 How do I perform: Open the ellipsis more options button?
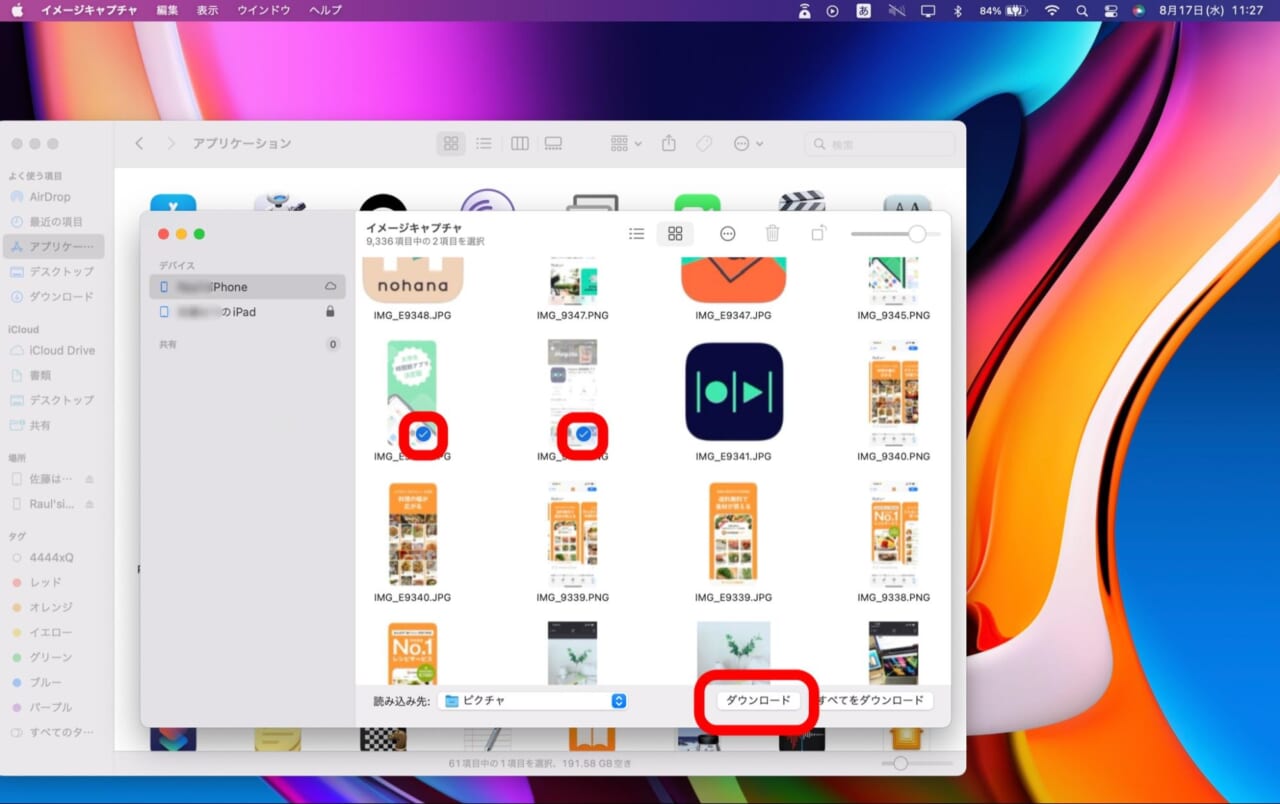(727, 234)
